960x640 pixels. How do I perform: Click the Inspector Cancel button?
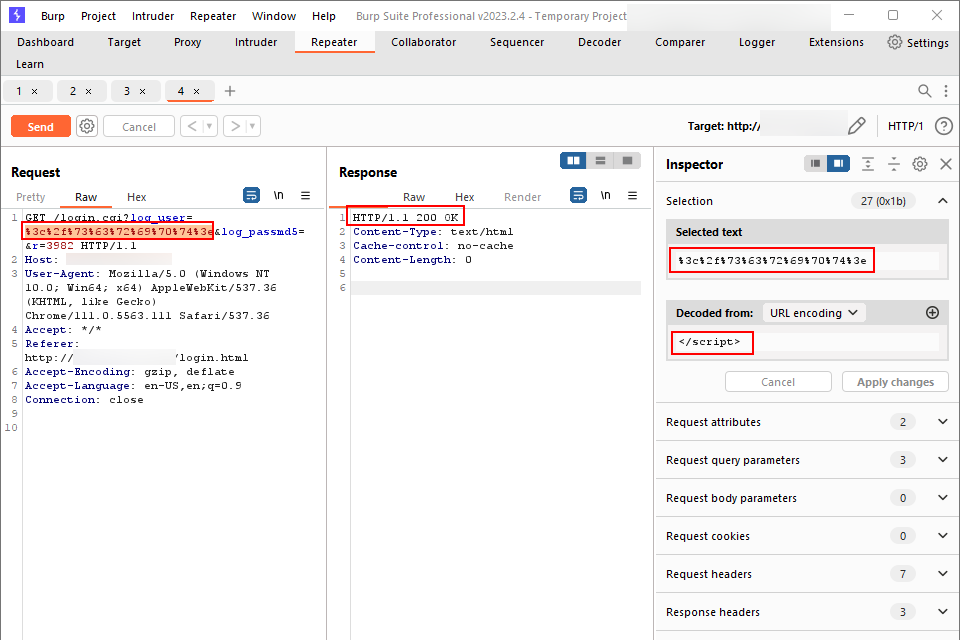coord(778,382)
